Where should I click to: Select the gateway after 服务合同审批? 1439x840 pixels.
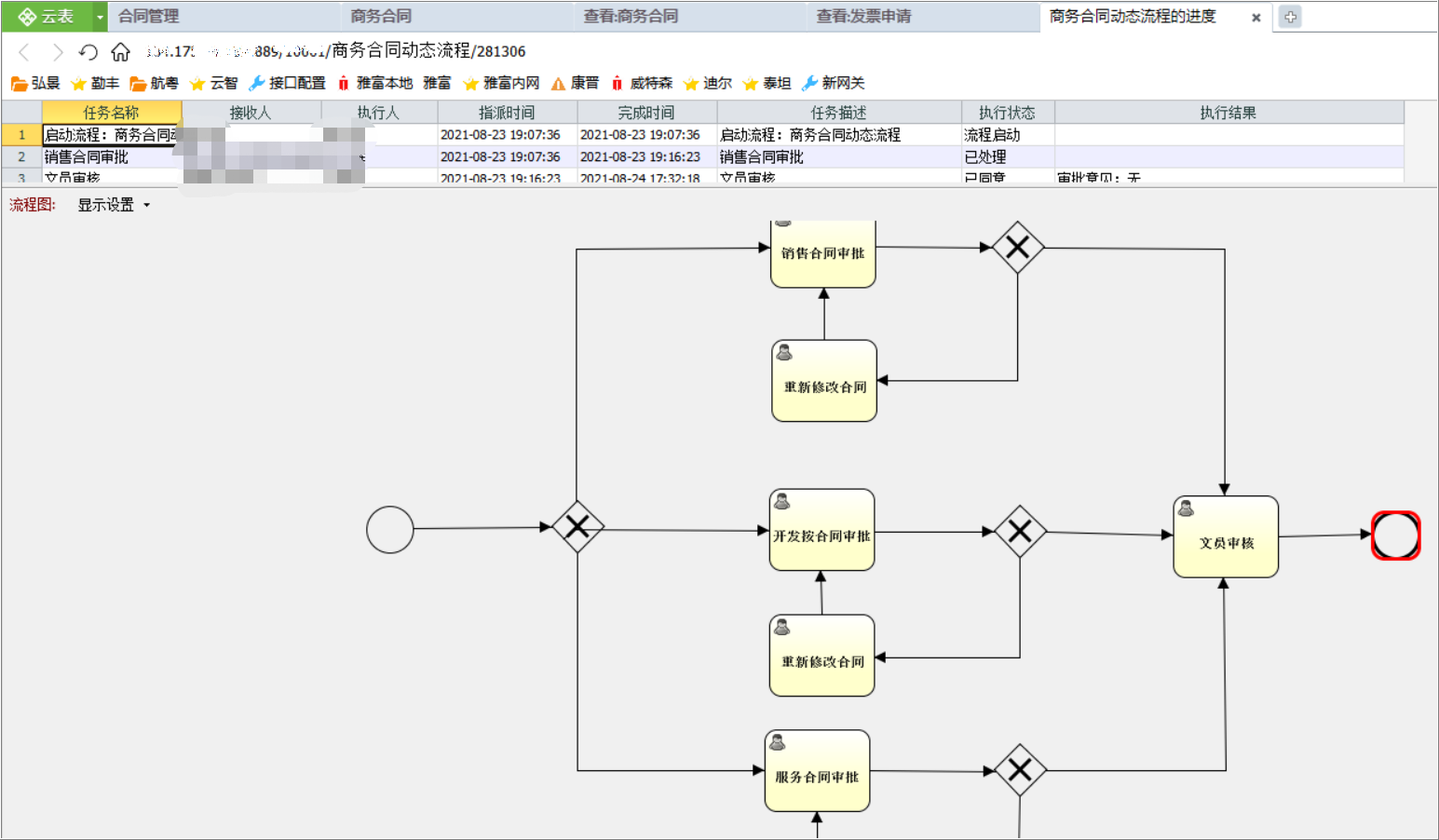click(x=1021, y=770)
